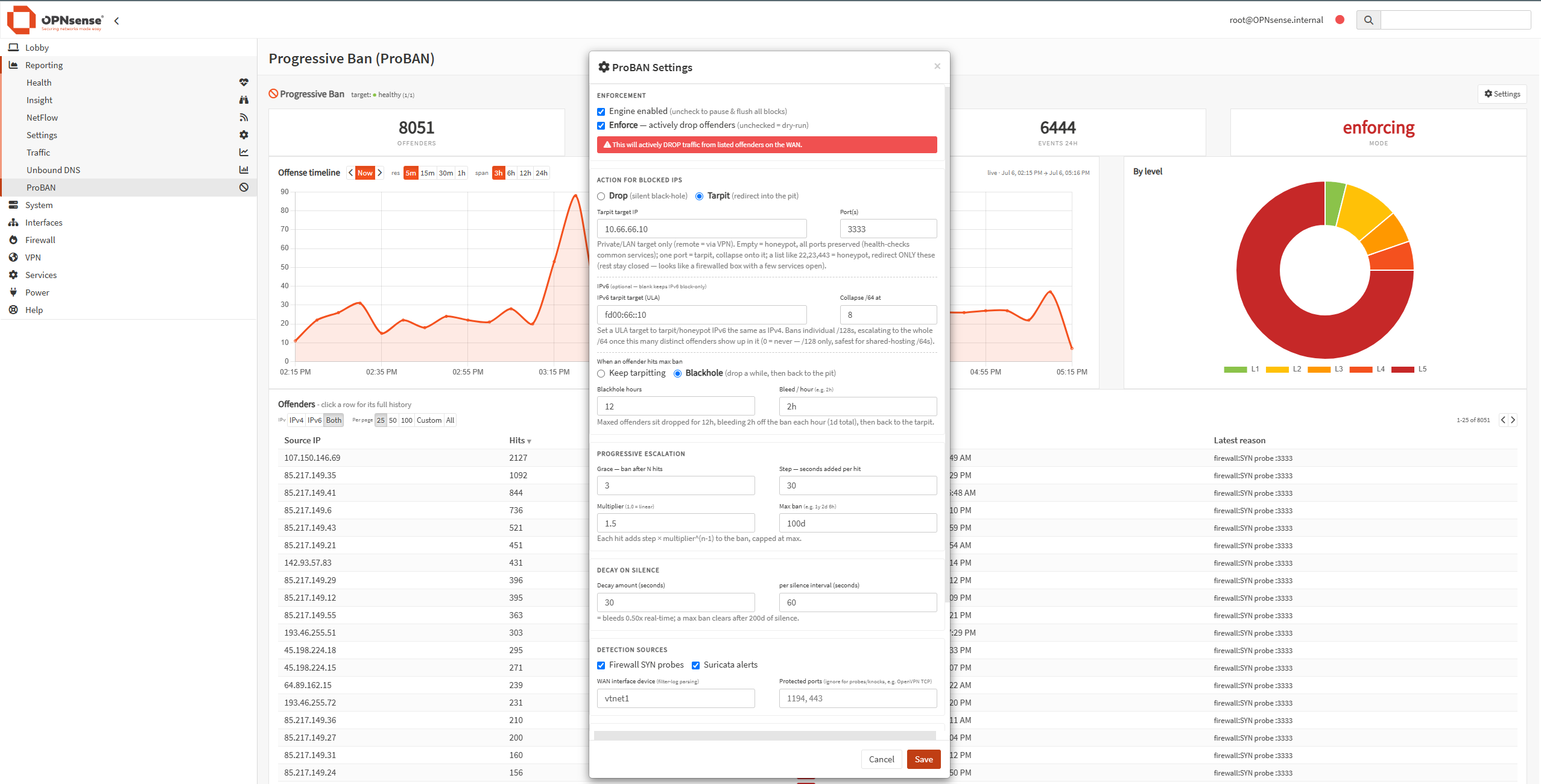Click the Traffic line-chart icon
Image resolution: width=1541 pixels, height=784 pixels.
tap(244, 153)
